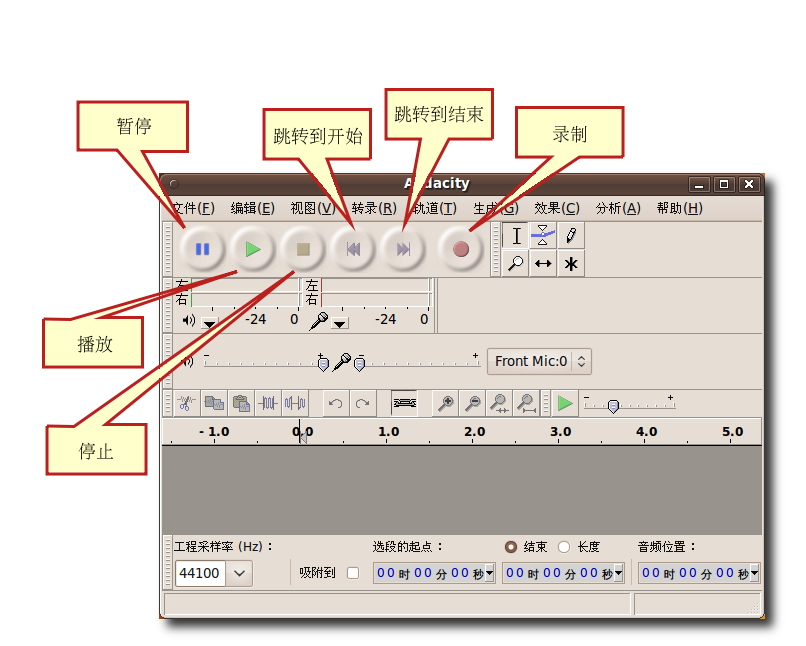Click the Sync-lock tracks icon
This screenshot has width=806, height=646.
pyautogui.click(x=404, y=403)
